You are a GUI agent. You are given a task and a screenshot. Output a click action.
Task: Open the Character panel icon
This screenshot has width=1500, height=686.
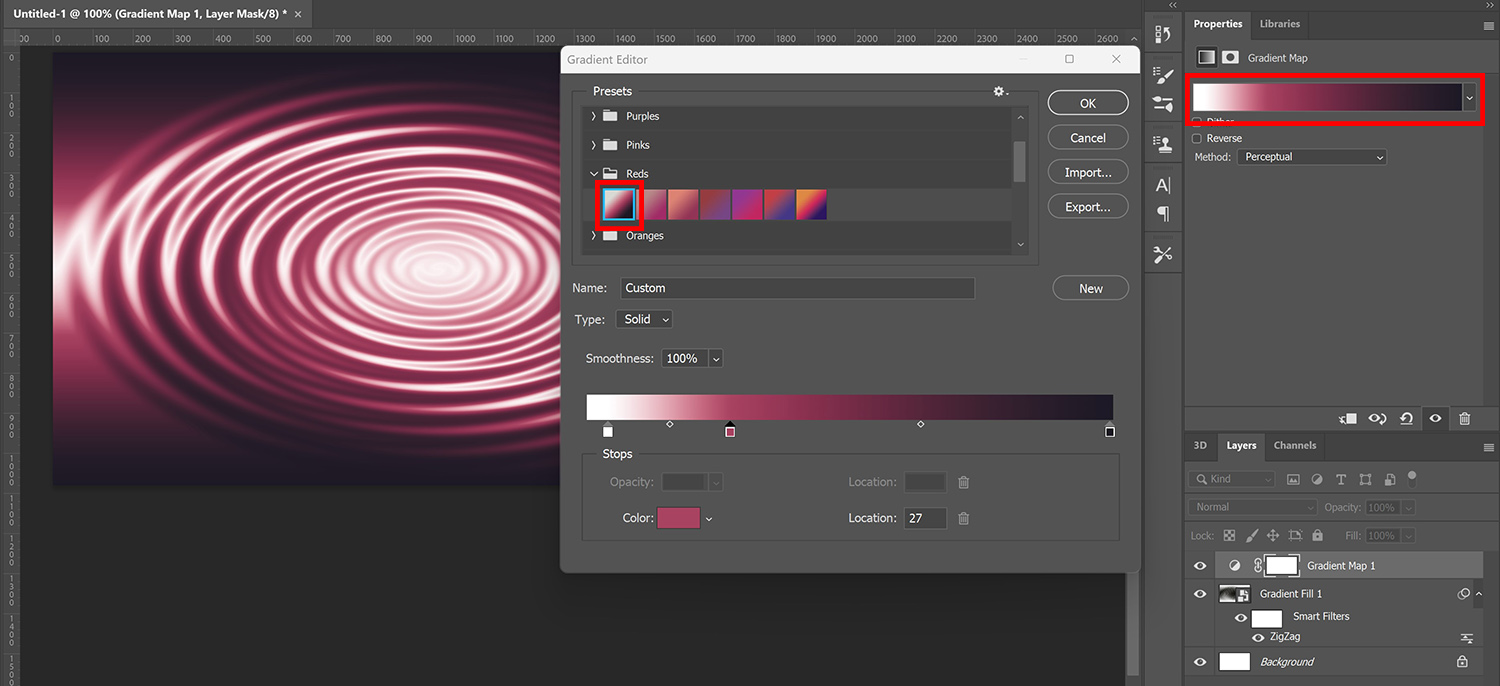[1163, 185]
